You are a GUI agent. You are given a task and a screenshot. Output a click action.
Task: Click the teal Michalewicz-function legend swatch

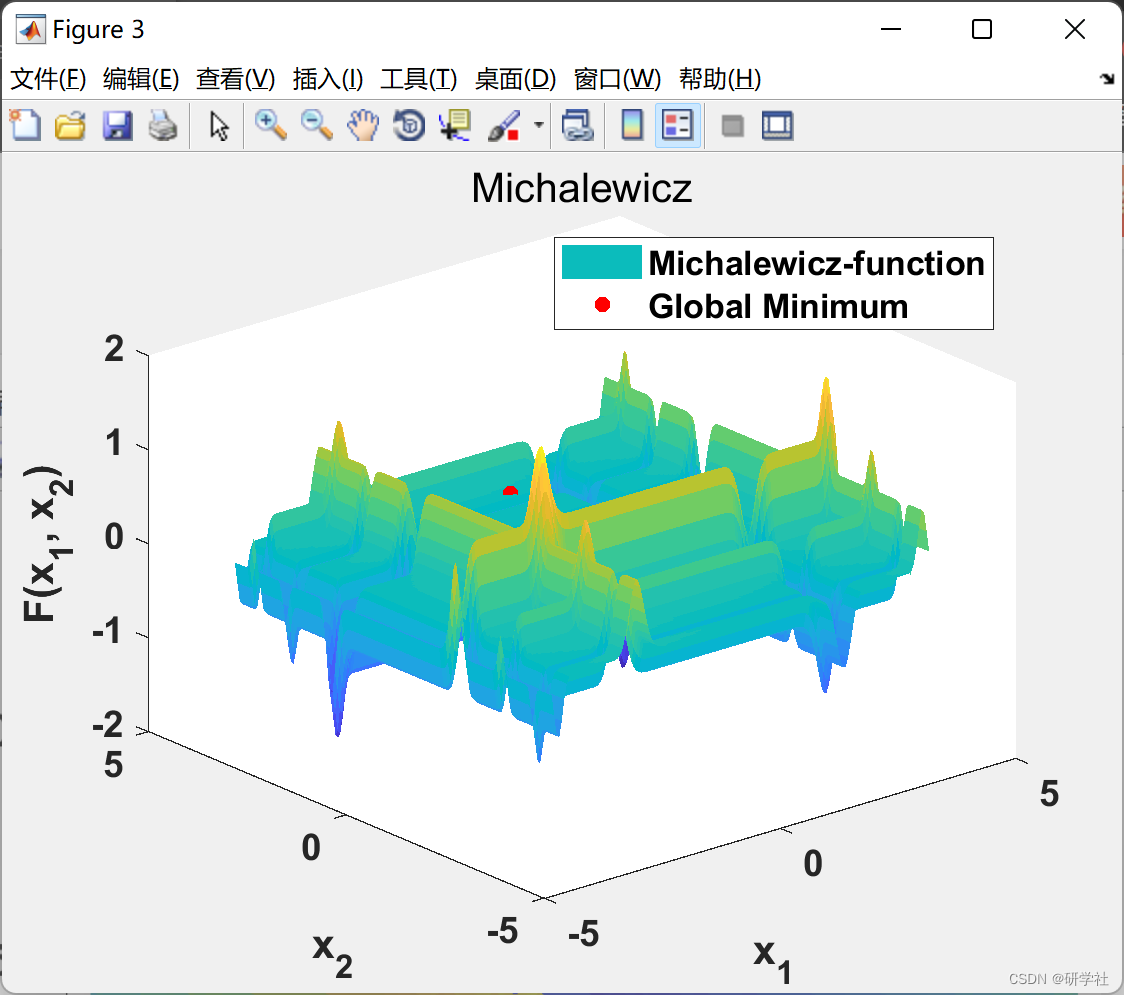click(601, 262)
